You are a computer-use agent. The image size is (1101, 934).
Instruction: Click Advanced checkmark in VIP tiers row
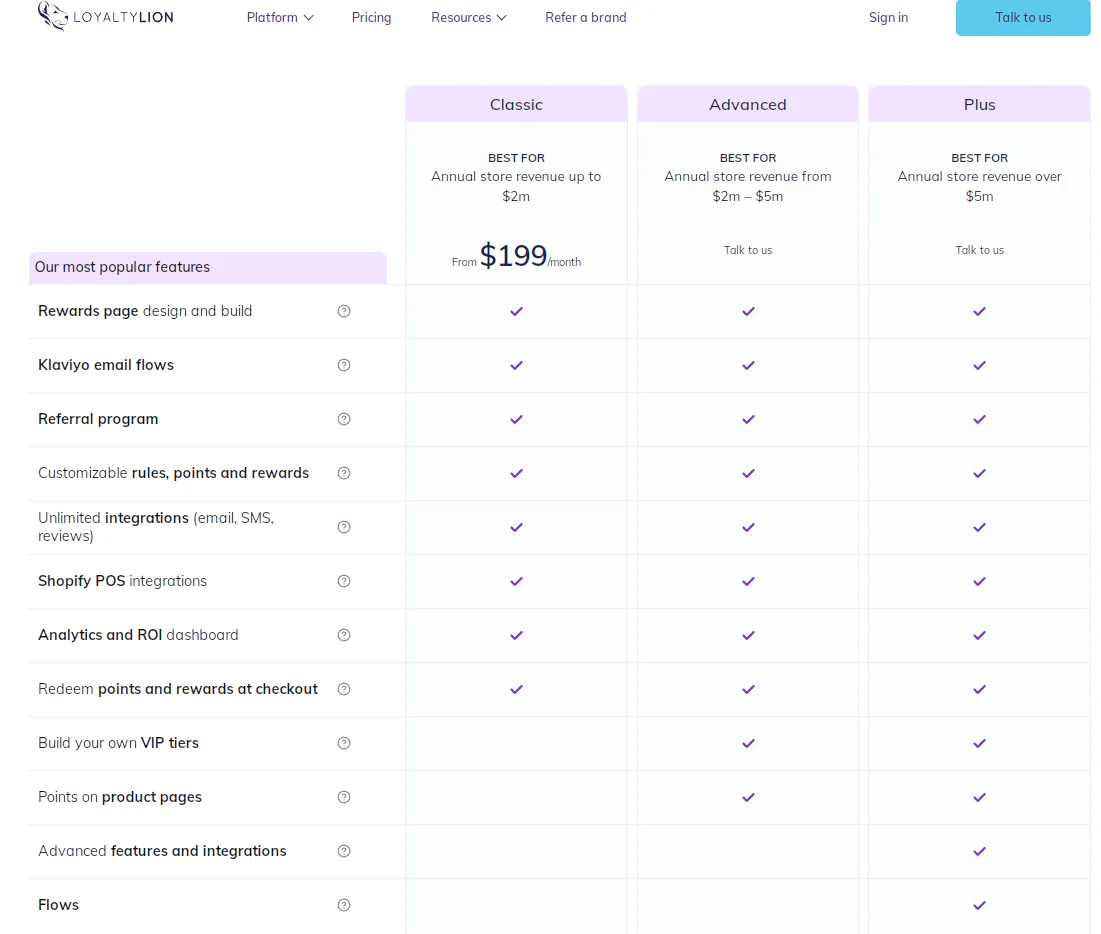click(x=749, y=744)
